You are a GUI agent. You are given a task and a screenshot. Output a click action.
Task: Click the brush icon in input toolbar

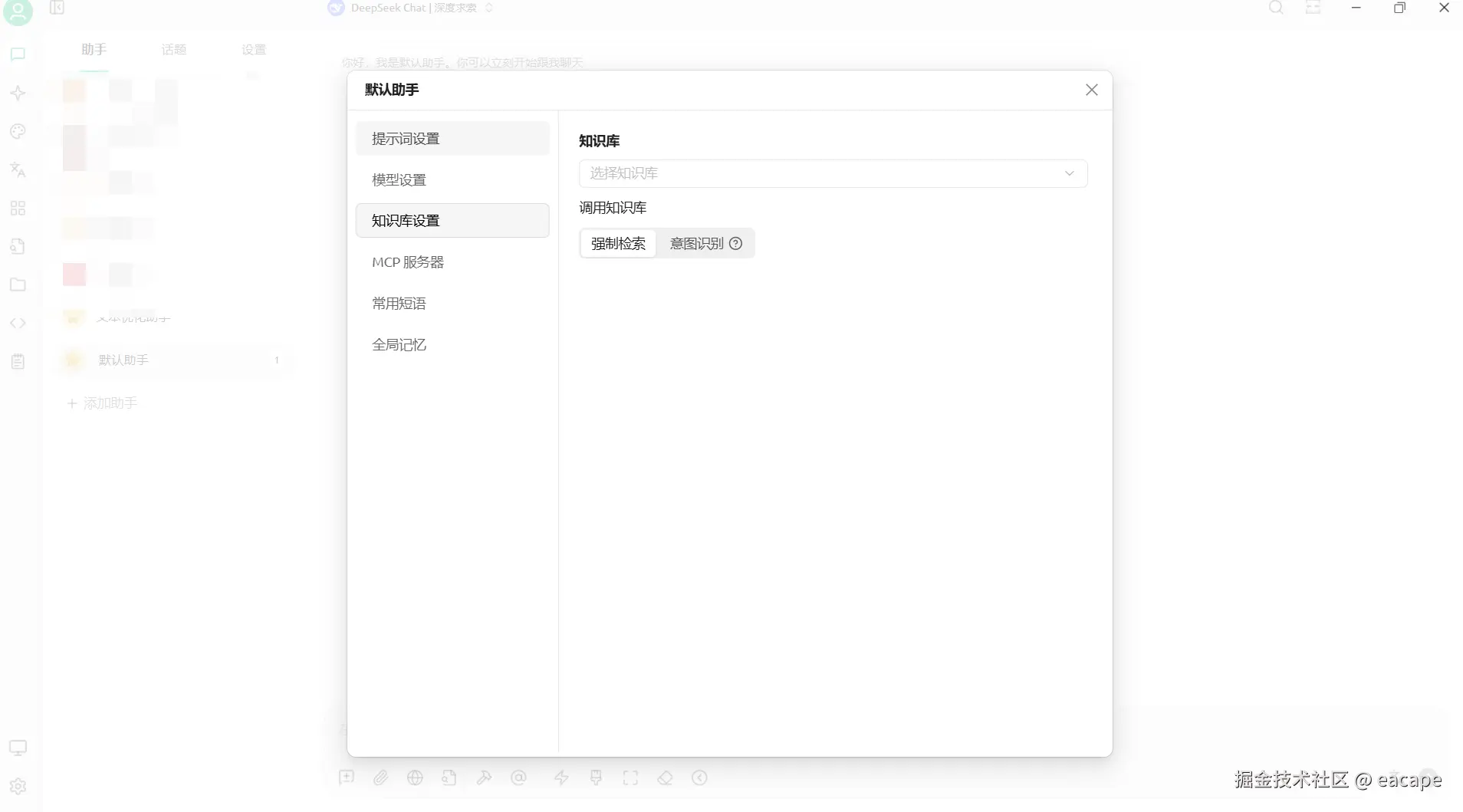pos(596,777)
